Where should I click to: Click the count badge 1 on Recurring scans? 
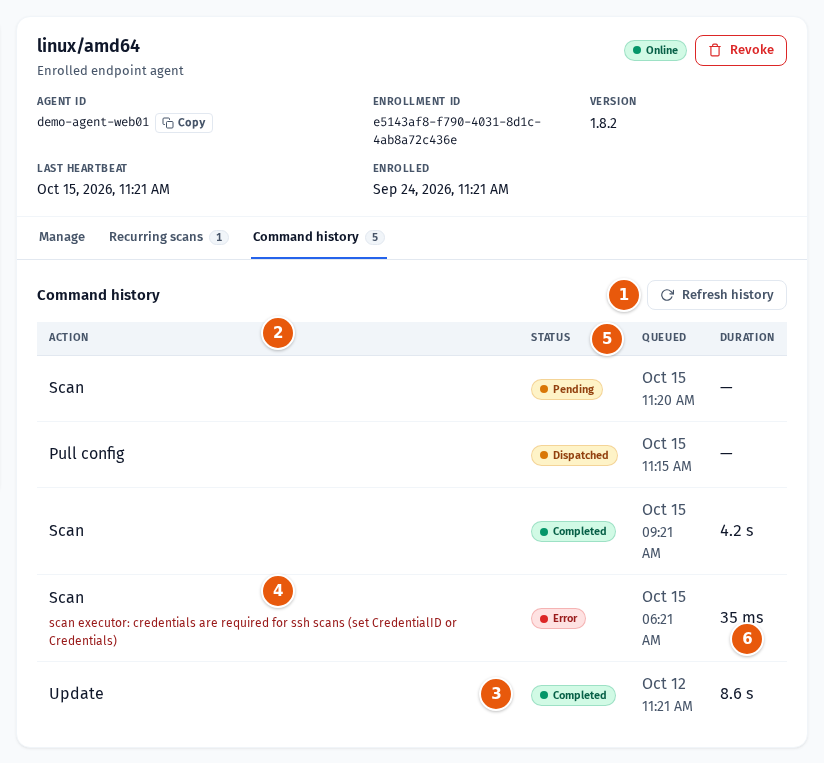(x=219, y=238)
